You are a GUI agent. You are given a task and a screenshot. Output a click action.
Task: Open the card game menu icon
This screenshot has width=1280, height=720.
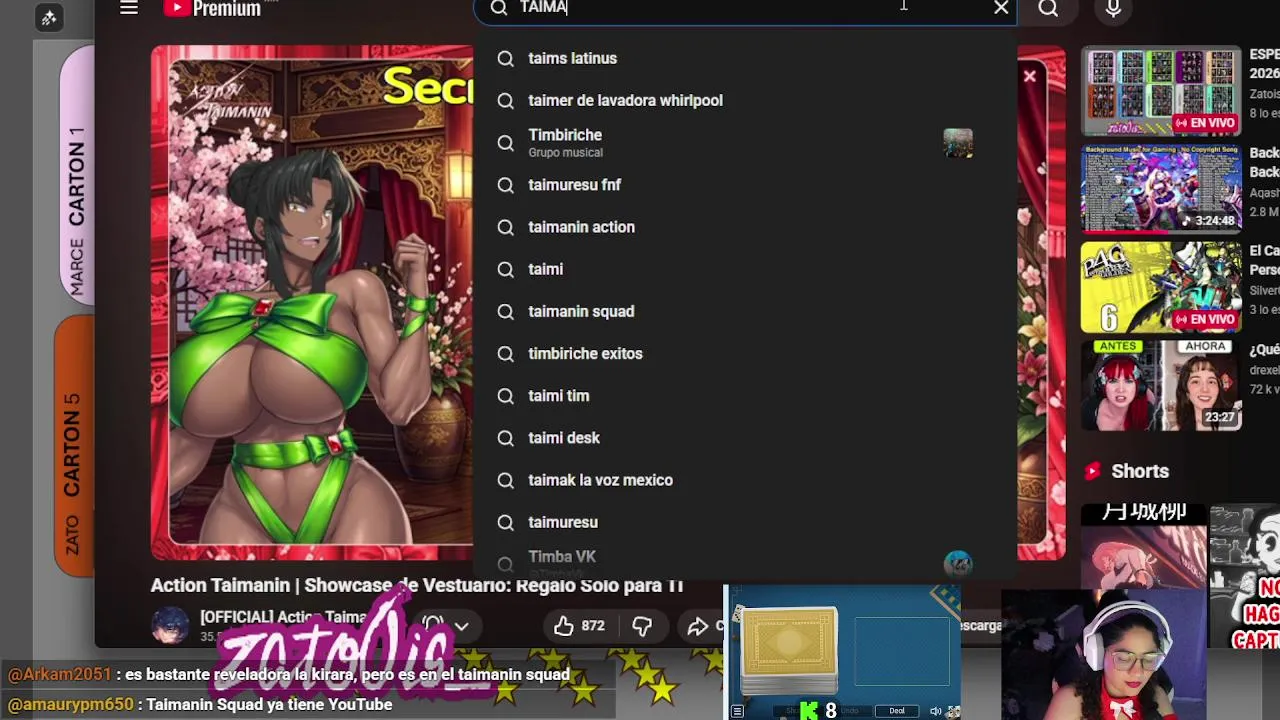click(737, 711)
